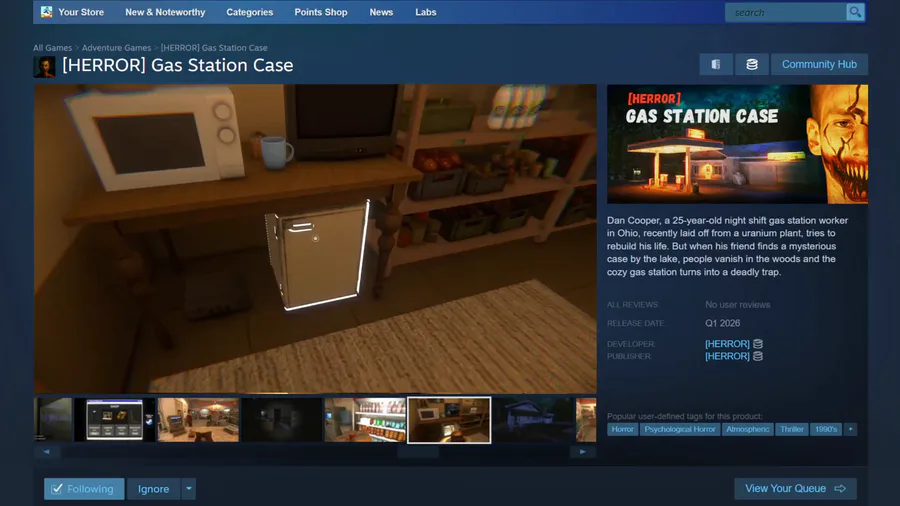This screenshot has width=900, height=506.
Task: Select the Thriller tag
Action: click(792, 429)
